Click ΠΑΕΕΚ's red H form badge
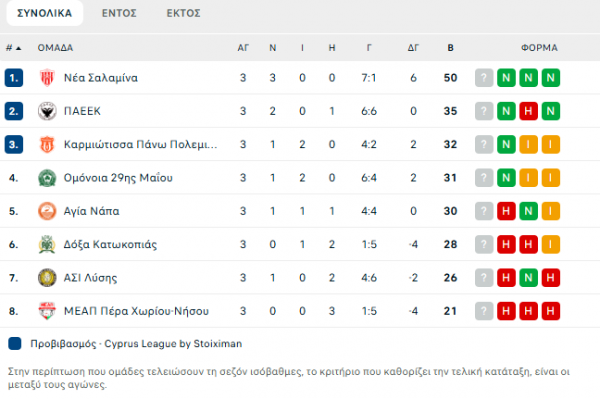Viewport: 600px width, 399px height. pos(528,111)
